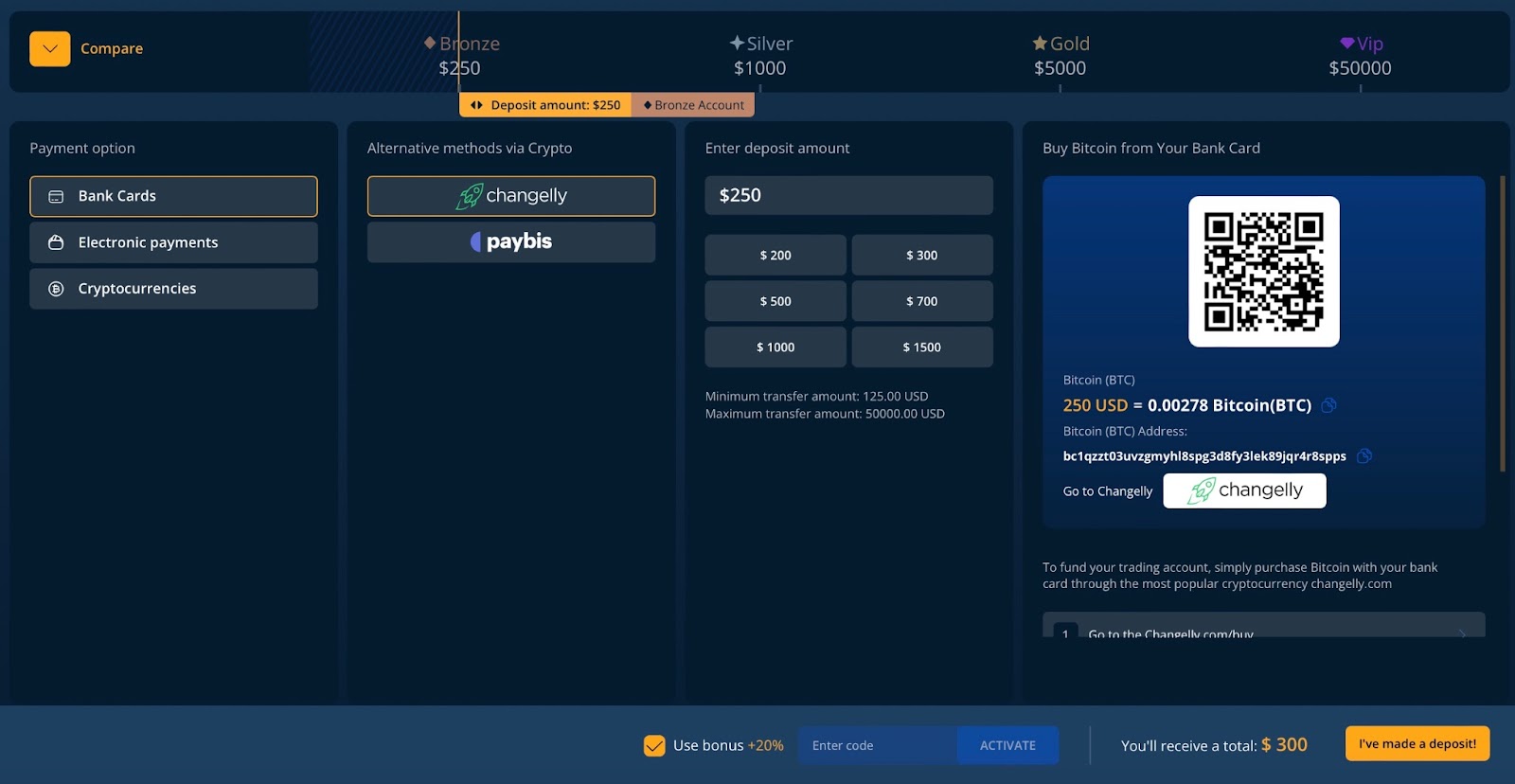Click the bc1qzzt03uvzgmyhl8spg3d8fy3lek89jqr4r8spps address text
1515x784 pixels.
pos(1204,456)
